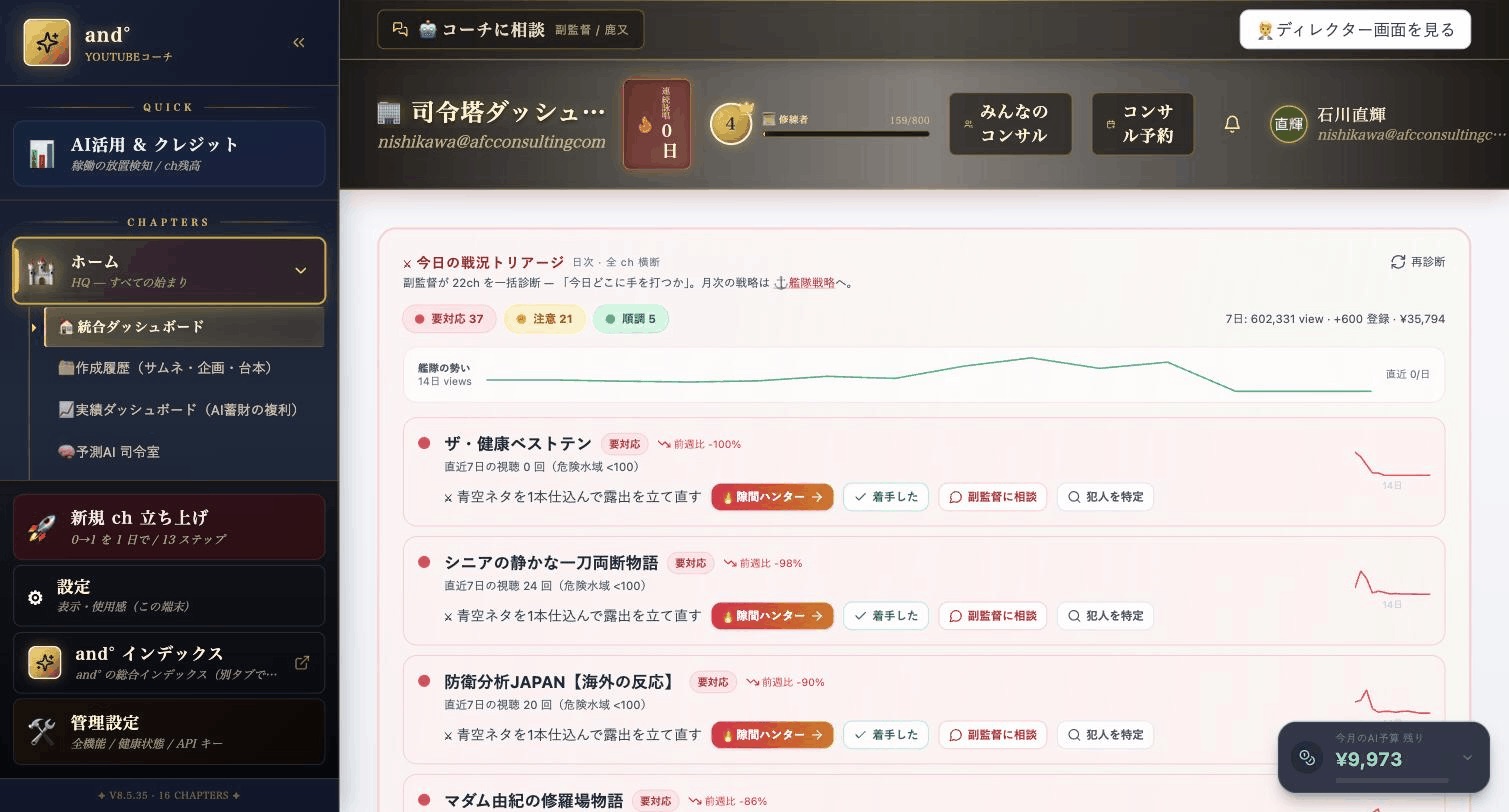Mark 防衛分析JAPAN as 着手した
This screenshot has height=812, width=1509.
(x=886, y=735)
